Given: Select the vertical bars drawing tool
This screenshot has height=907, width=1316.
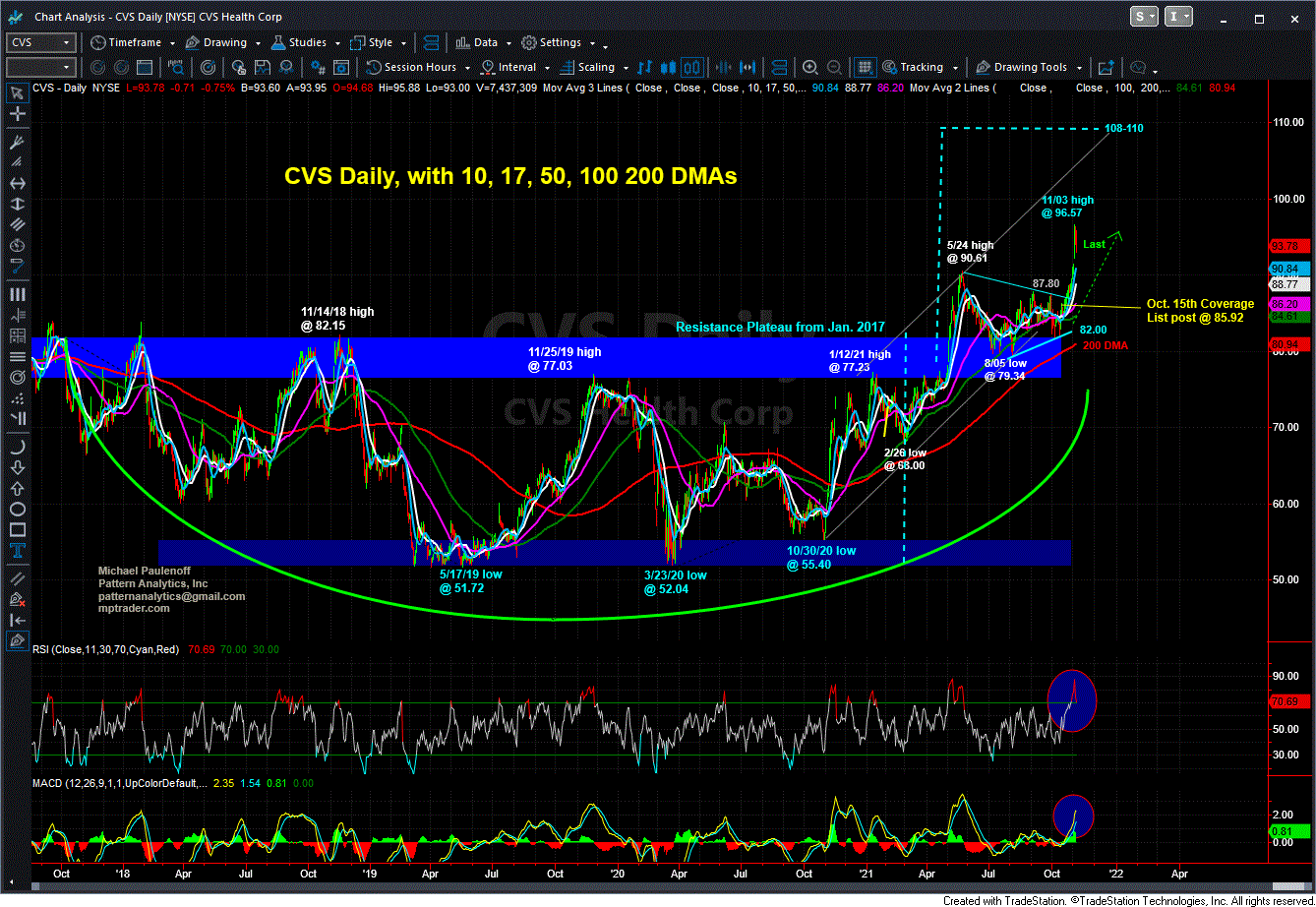Looking at the screenshot, I should [x=17, y=293].
